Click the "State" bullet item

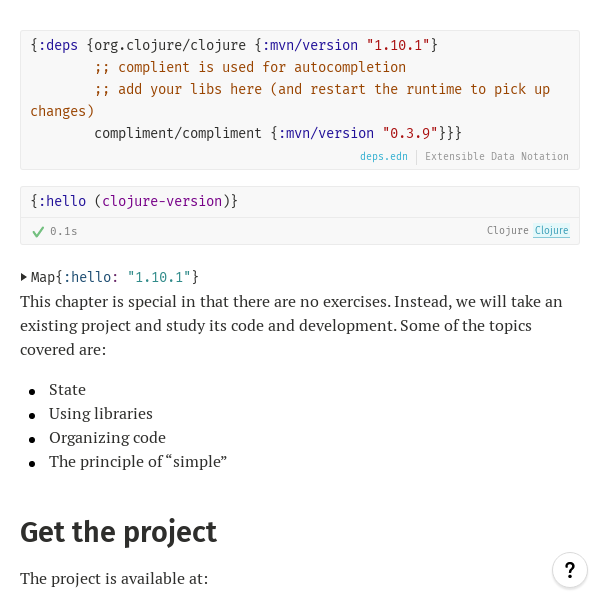point(67,390)
